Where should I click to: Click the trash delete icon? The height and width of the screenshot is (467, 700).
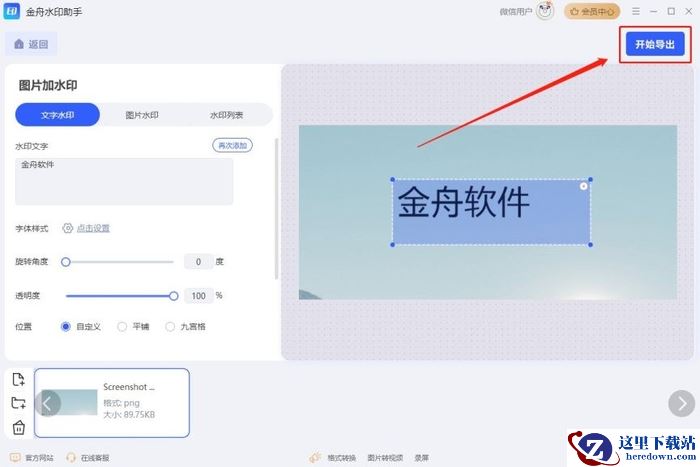coord(18,427)
